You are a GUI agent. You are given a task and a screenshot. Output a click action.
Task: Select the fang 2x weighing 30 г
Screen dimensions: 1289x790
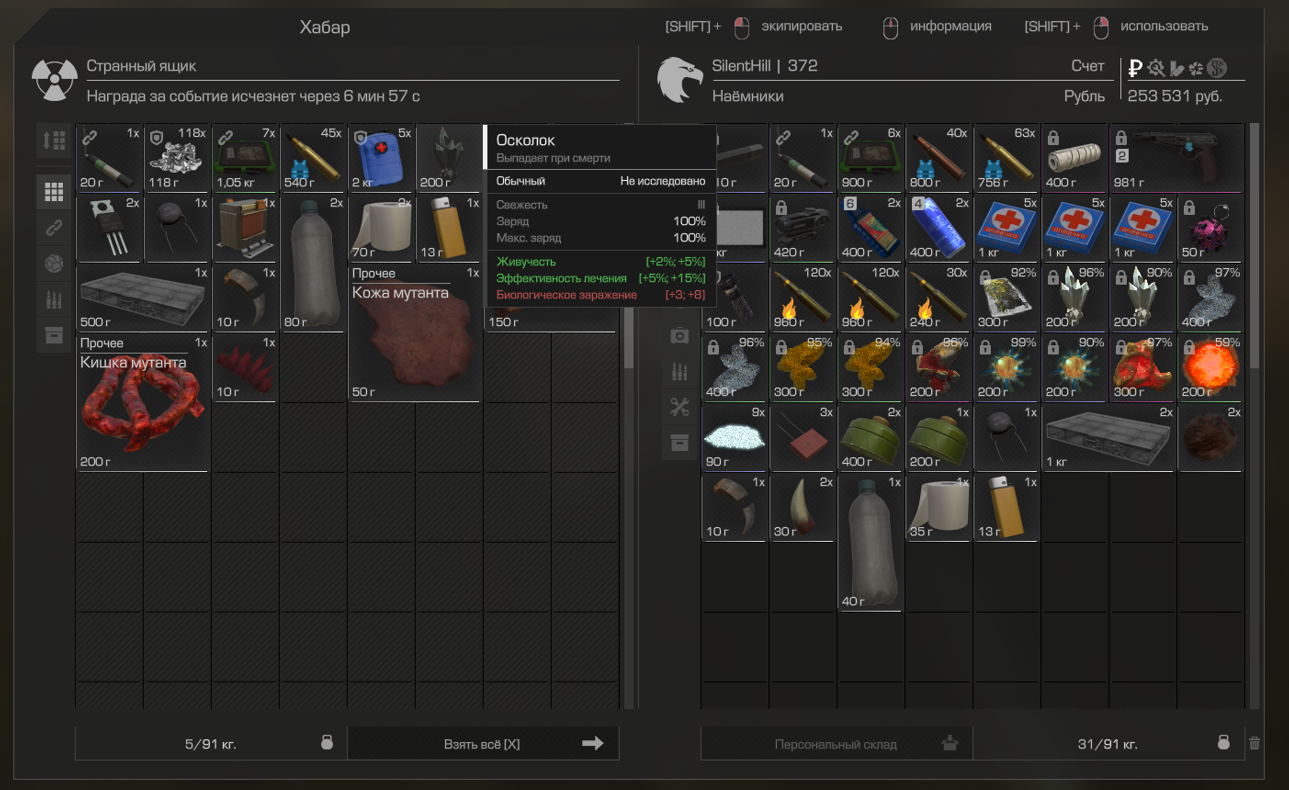pyautogui.click(x=802, y=508)
